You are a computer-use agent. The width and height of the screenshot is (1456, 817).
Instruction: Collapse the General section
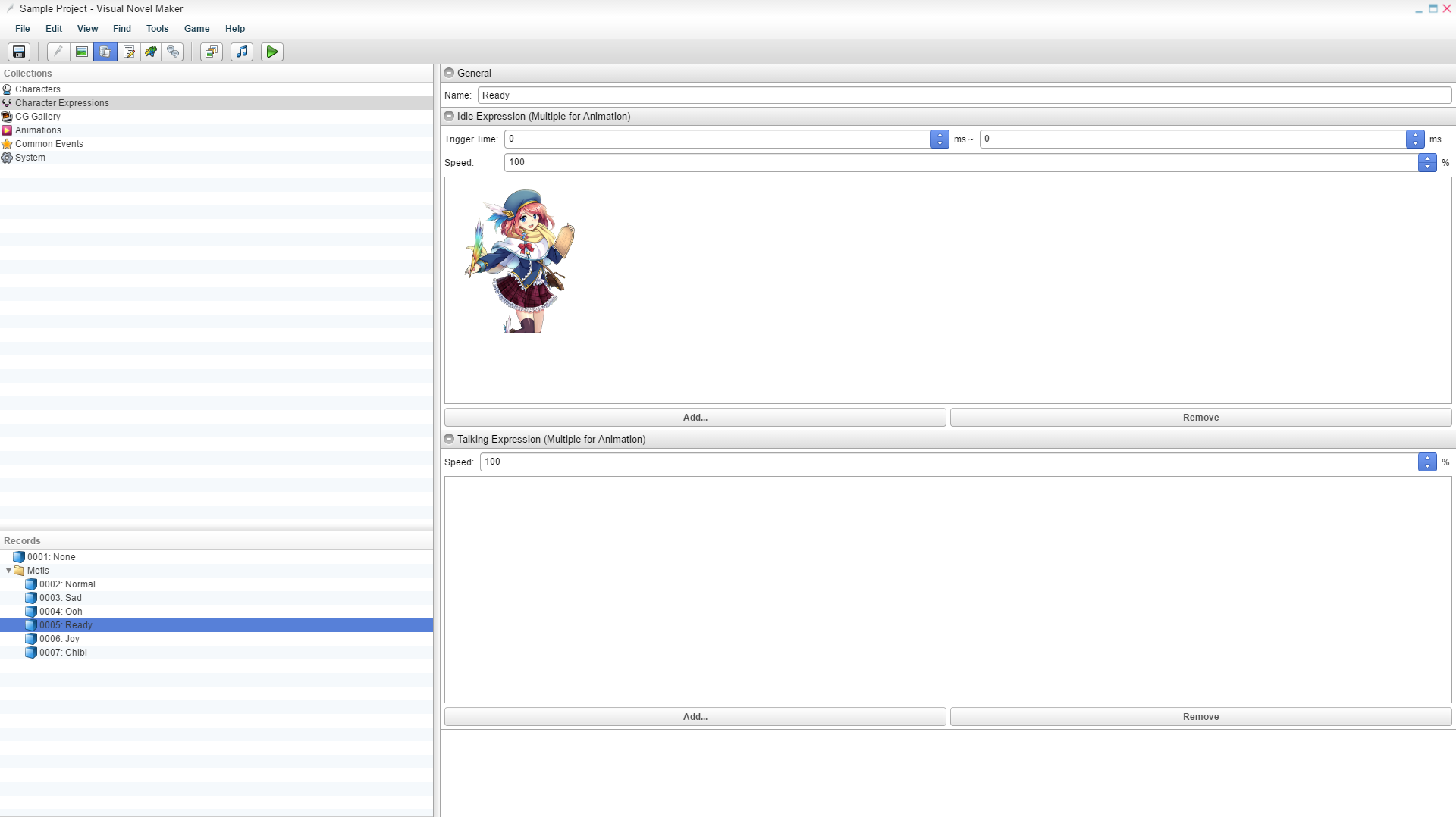(x=449, y=73)
